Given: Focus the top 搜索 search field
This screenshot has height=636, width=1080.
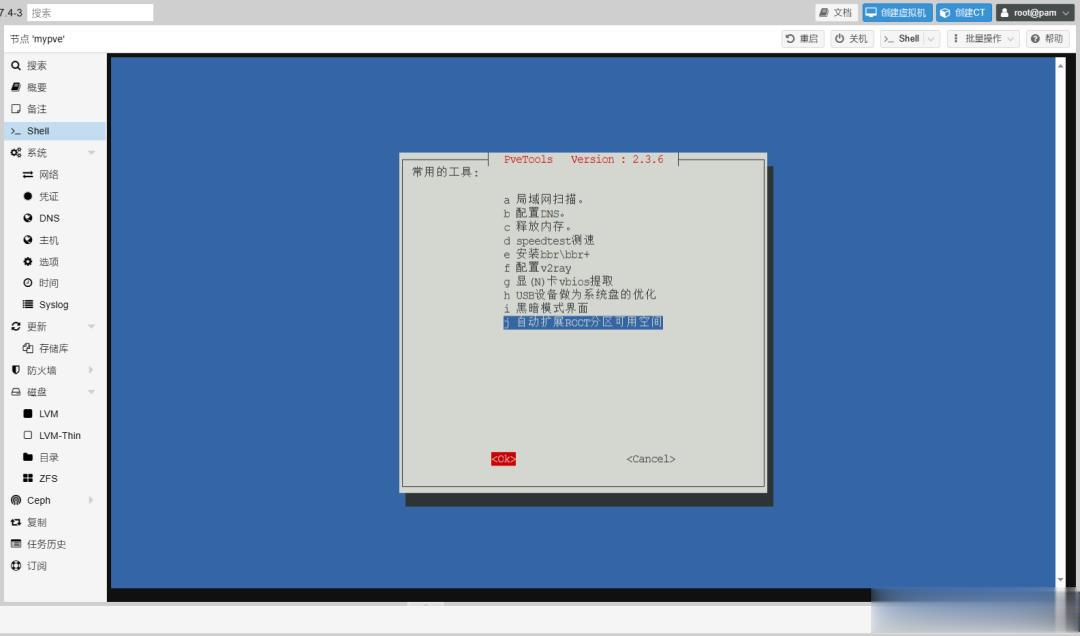Looking at the screenshot, I should point(90,12).
